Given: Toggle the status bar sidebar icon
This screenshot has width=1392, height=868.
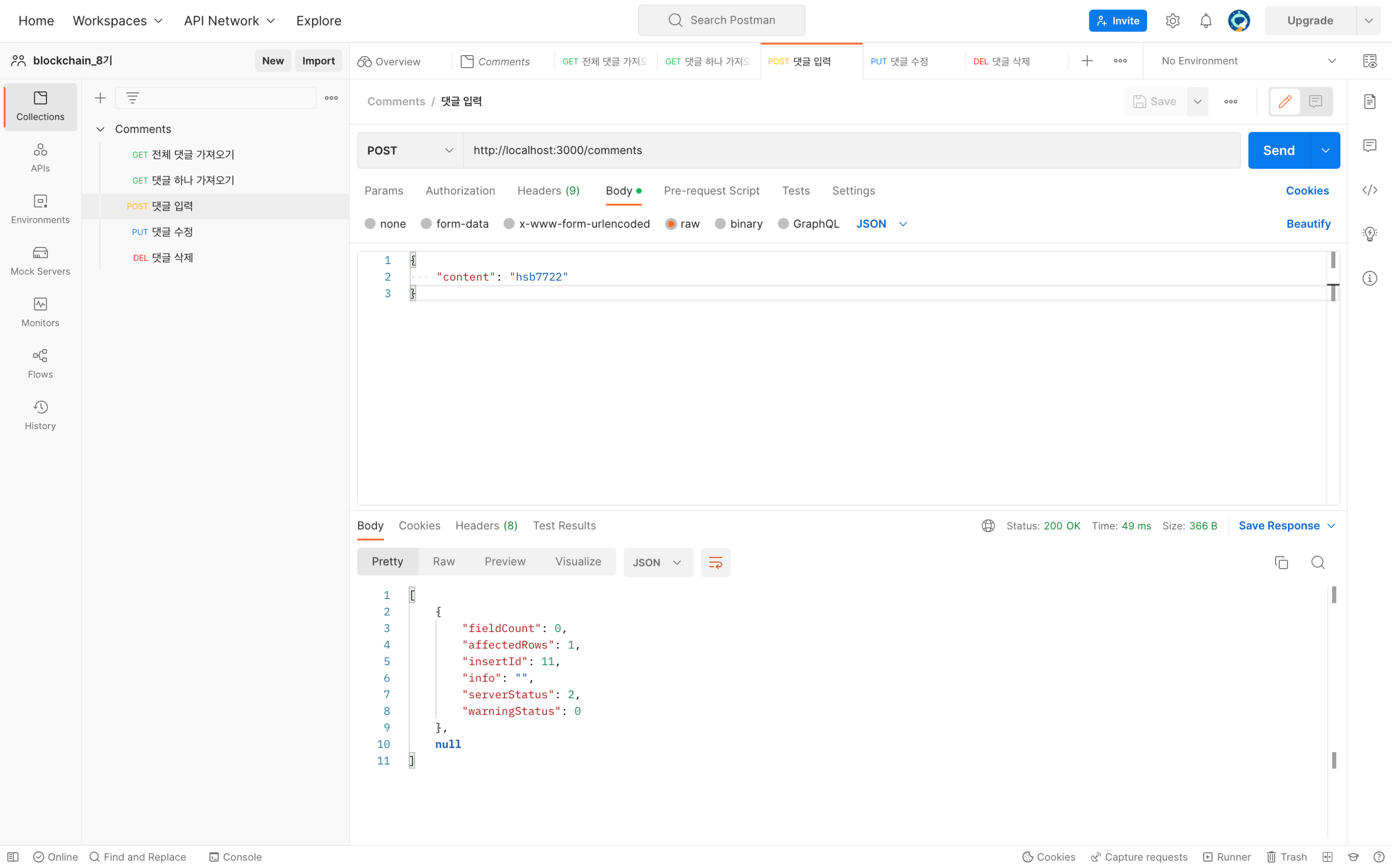Looking at the screenshot, I should tap(13, 856).
